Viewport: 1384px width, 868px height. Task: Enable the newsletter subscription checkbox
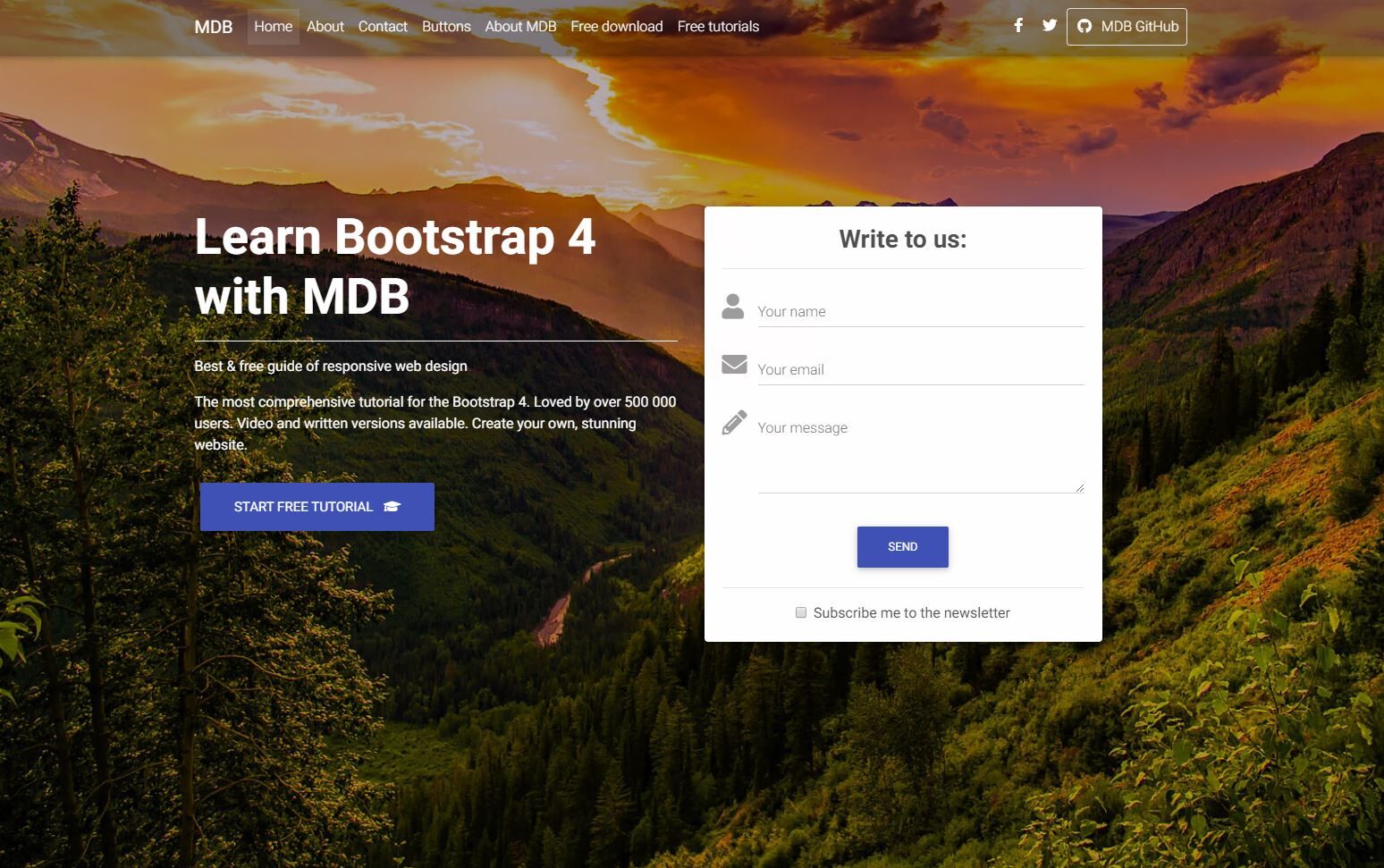click(801, 612)
